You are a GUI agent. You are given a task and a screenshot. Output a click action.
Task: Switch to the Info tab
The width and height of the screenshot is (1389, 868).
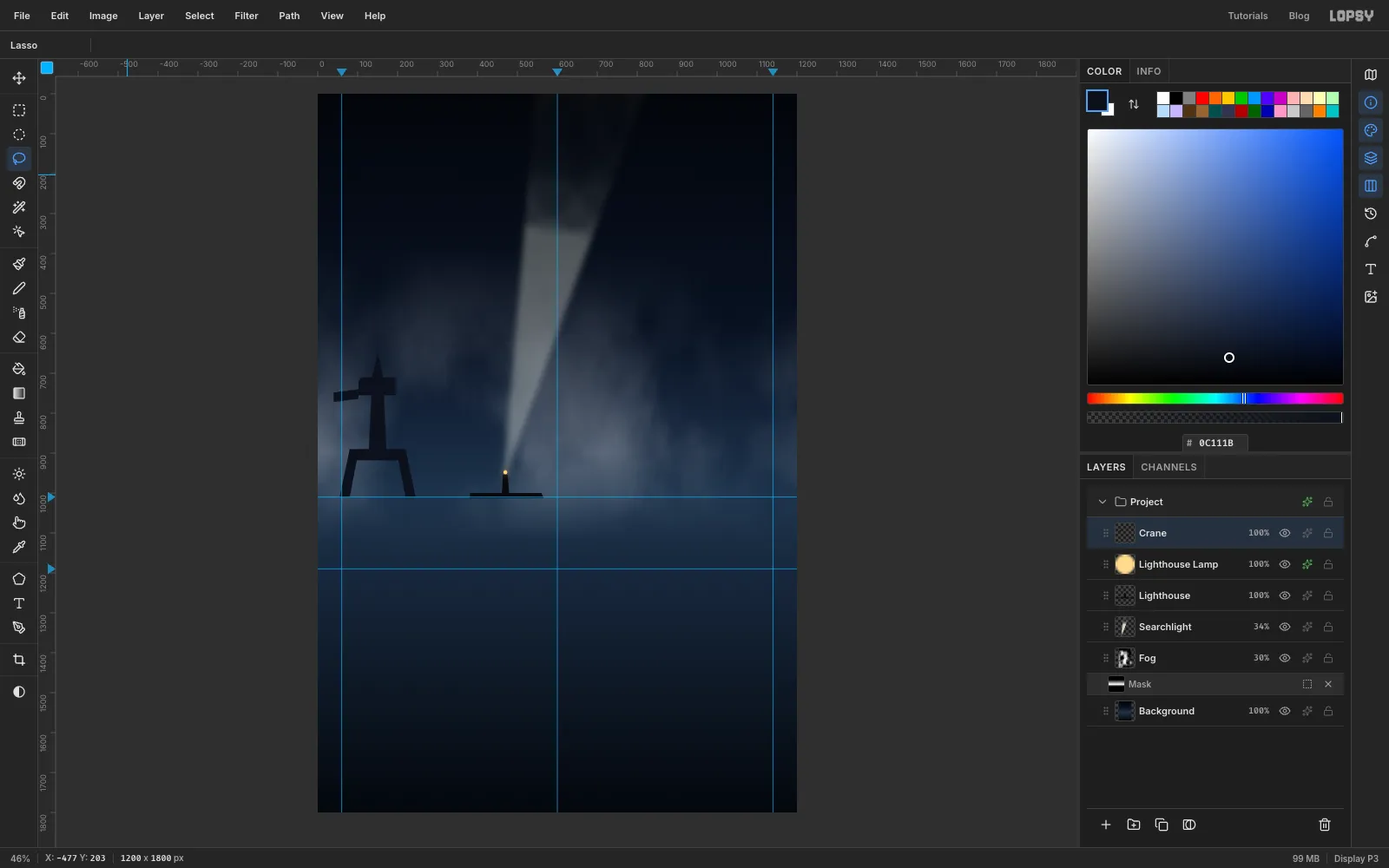click(1149, 71)
